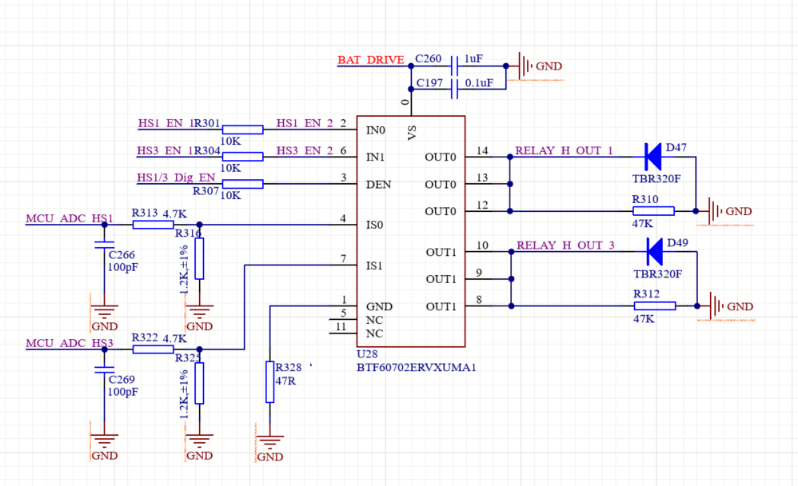The image size is (798, 486).
Task: Click the 1uF value text
Action: 473,59
